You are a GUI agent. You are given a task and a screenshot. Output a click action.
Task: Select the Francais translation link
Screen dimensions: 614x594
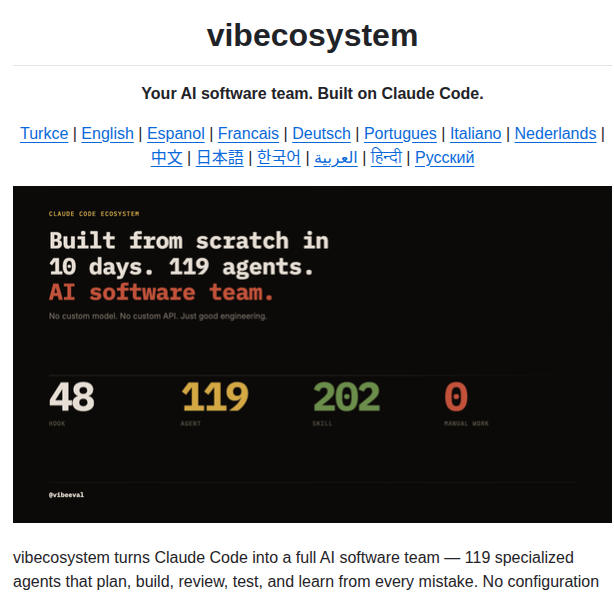[x=248, y=134]
